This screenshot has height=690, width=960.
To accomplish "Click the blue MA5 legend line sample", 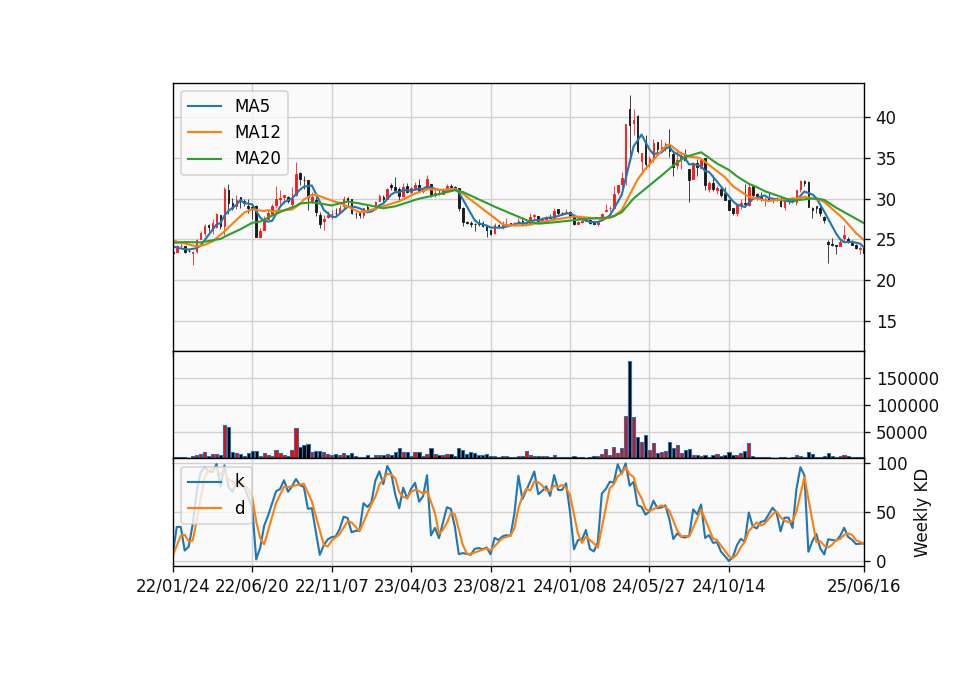I will (204, 107).
